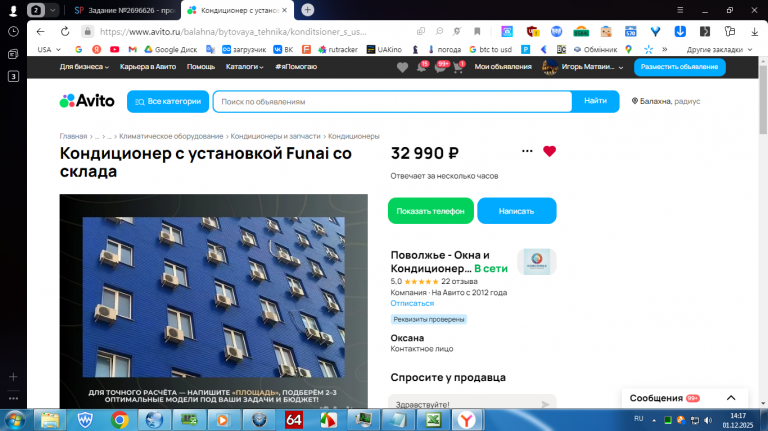Click the seller logo image

point(537,262)
